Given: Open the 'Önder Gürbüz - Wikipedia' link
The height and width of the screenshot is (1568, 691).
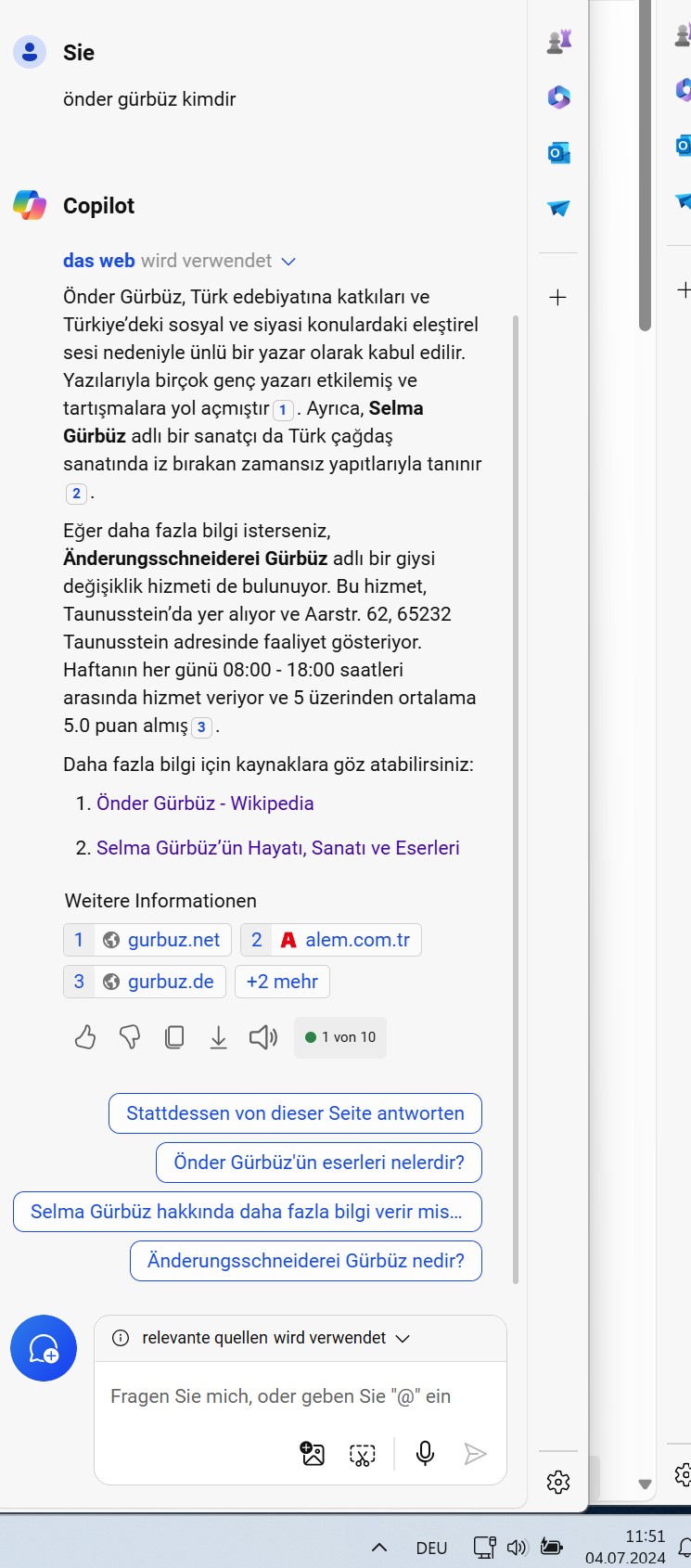Looking at the screenshot, I should coord(205,803).
